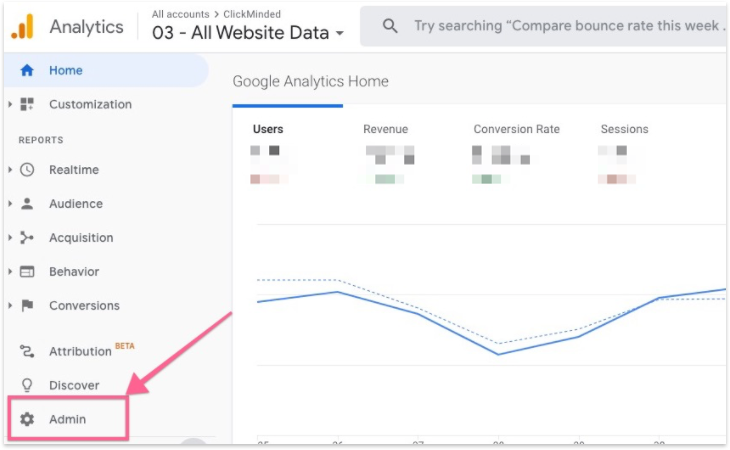Select the Revenue metric tab
Viewport: 730px width, 450px height.
[385, 129]
